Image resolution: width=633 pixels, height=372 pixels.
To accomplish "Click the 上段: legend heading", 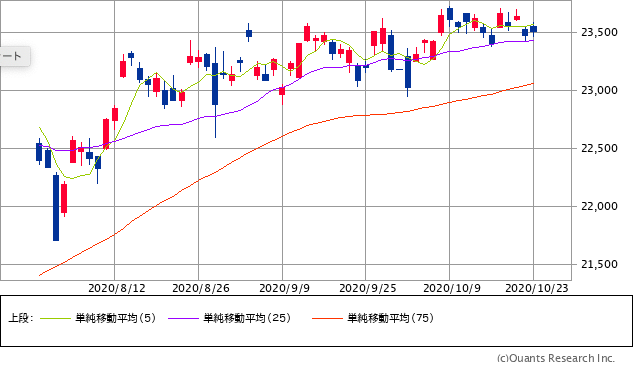I will pyautogui.click(x=20, y=318).
